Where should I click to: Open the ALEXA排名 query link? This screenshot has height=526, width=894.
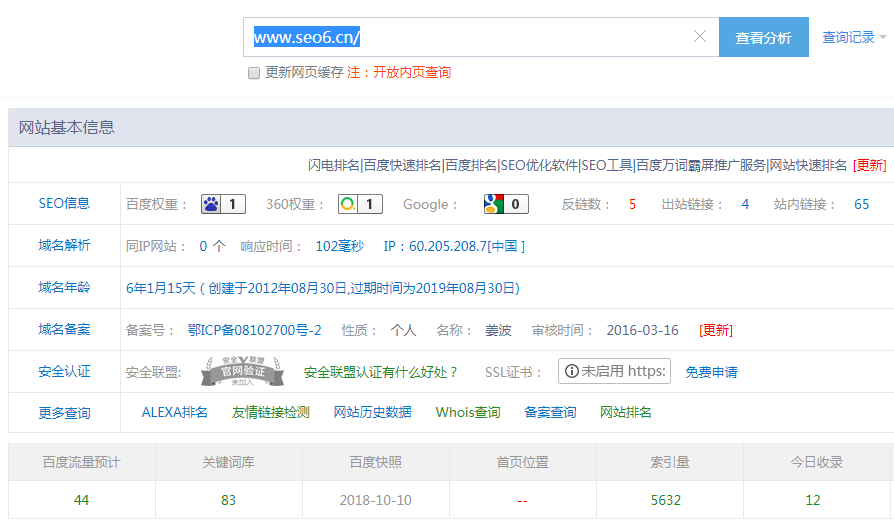coord(175,412)
